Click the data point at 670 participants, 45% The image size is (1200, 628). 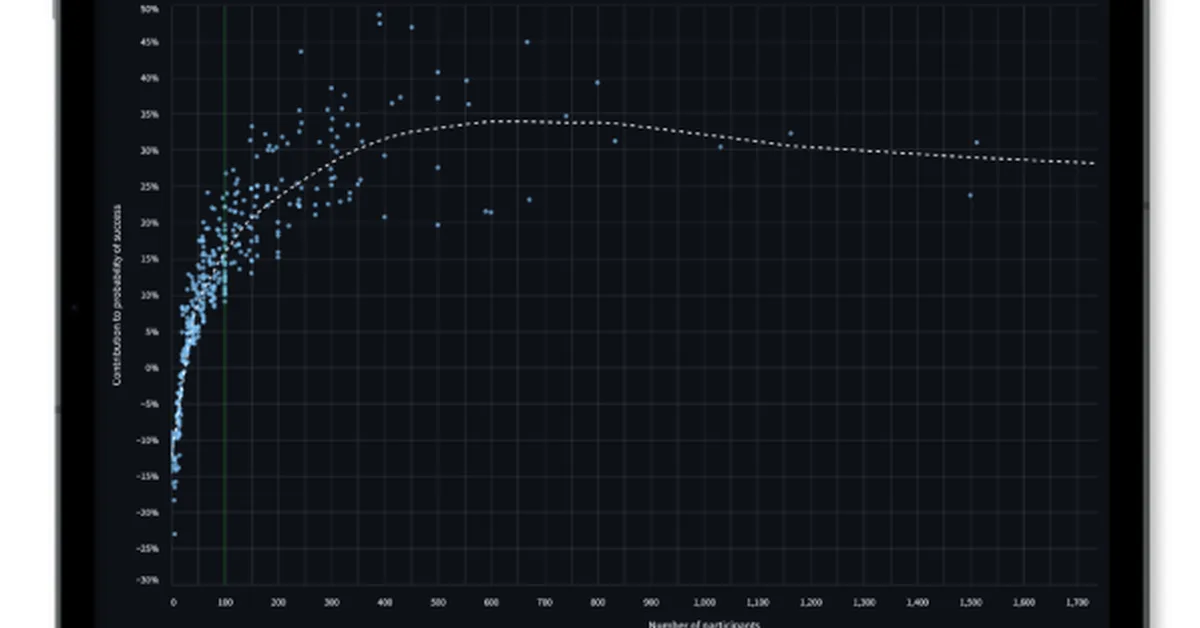pyautogui.click(x=527, y=42)
